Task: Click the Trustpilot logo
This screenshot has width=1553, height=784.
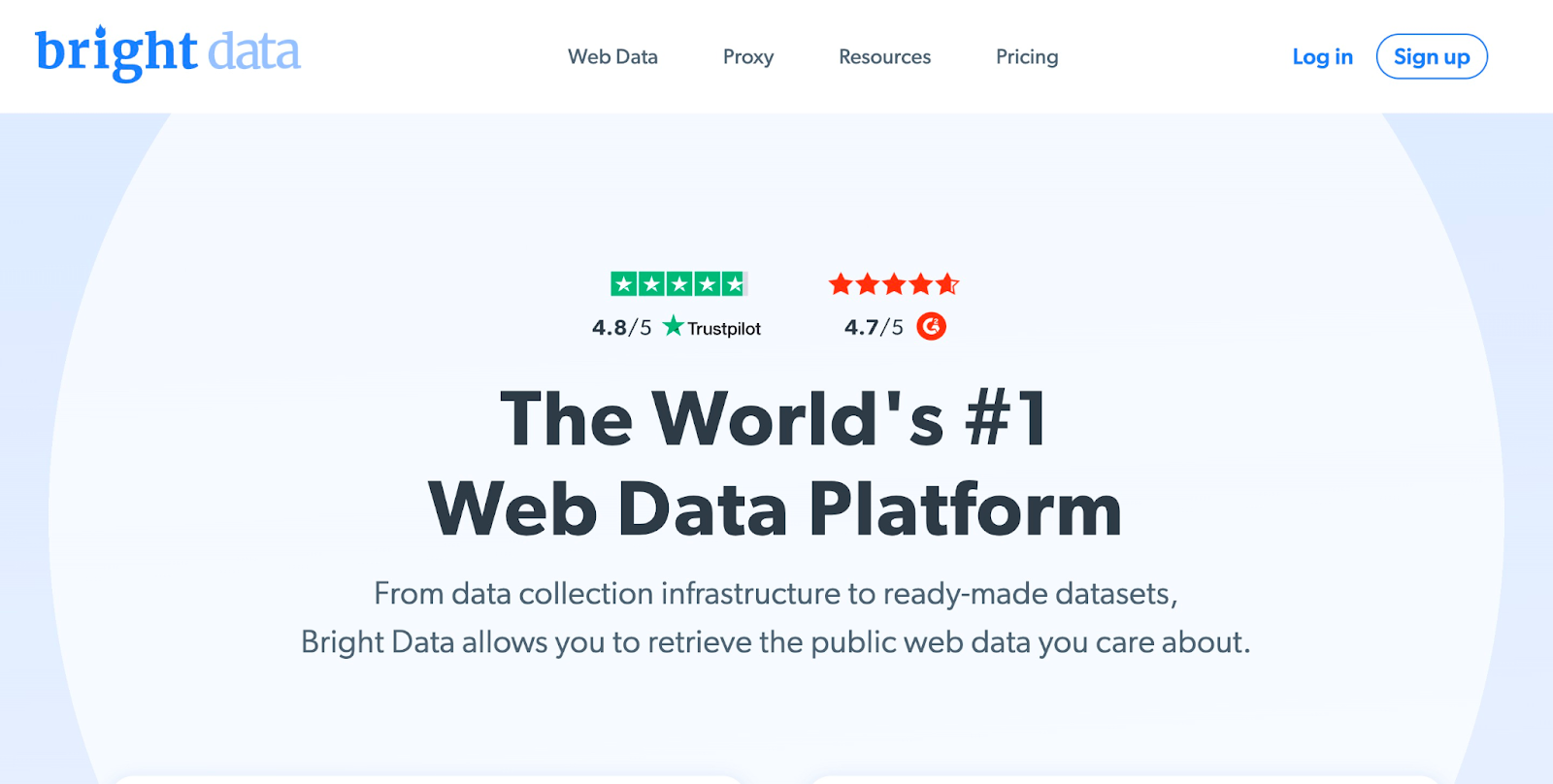Action: coord(711,328)
